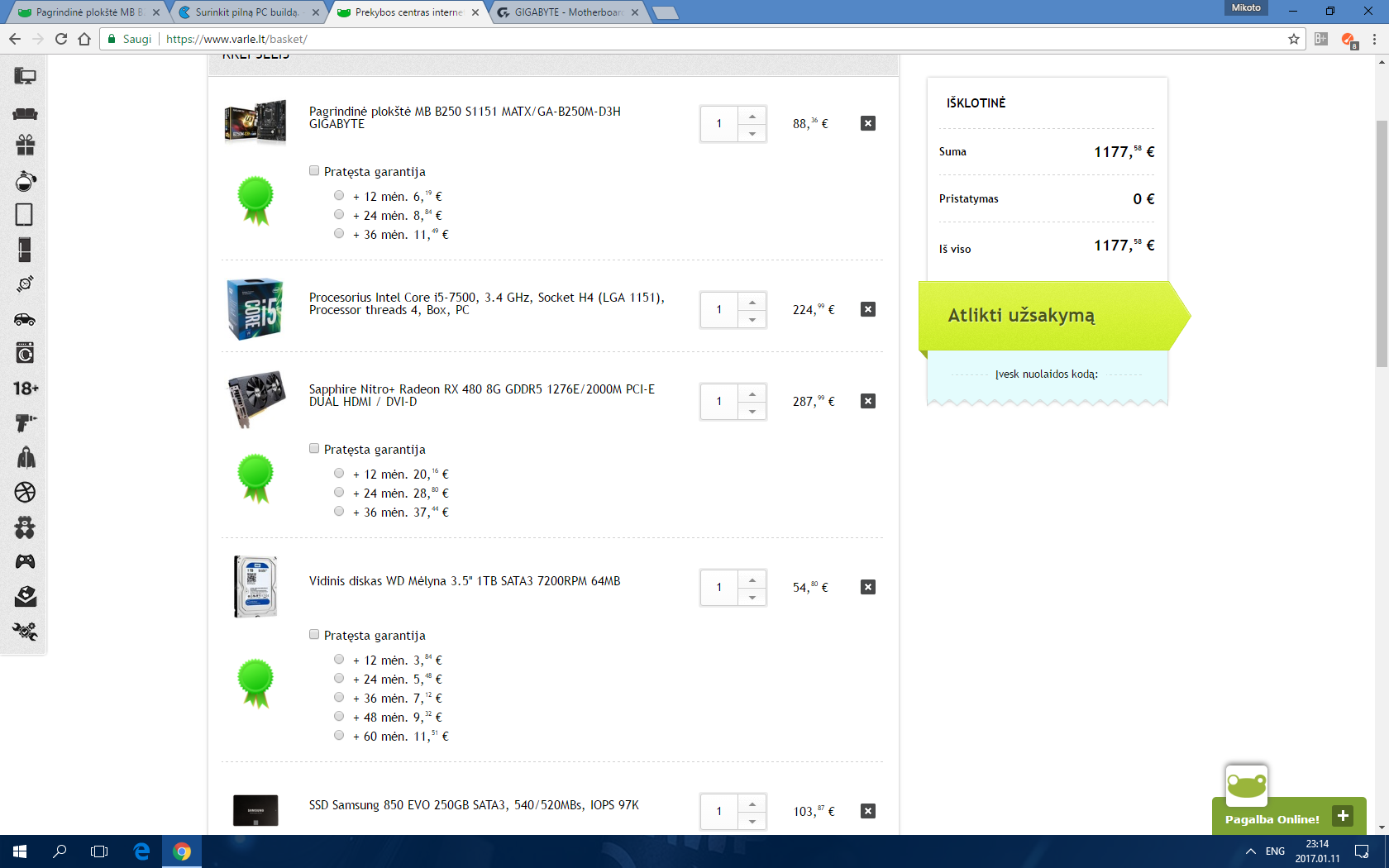The width and height of the screenshot is (1389, 868).
Task: Decrease Sapphire RX 480 quantity
Action: point(752,411)
